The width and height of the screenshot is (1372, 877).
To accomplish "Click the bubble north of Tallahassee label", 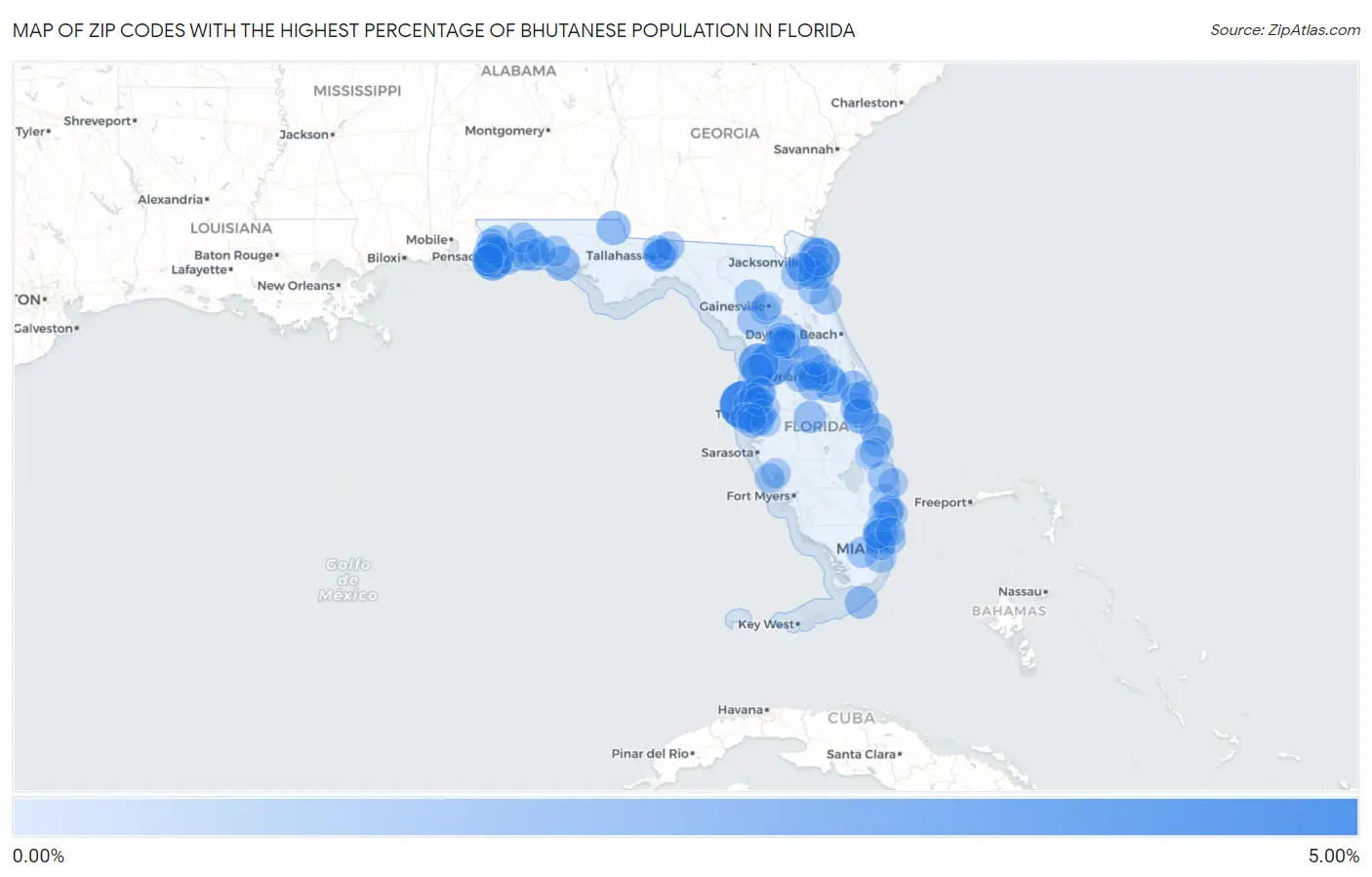I will pyautogui.click(x=613, y=227).
